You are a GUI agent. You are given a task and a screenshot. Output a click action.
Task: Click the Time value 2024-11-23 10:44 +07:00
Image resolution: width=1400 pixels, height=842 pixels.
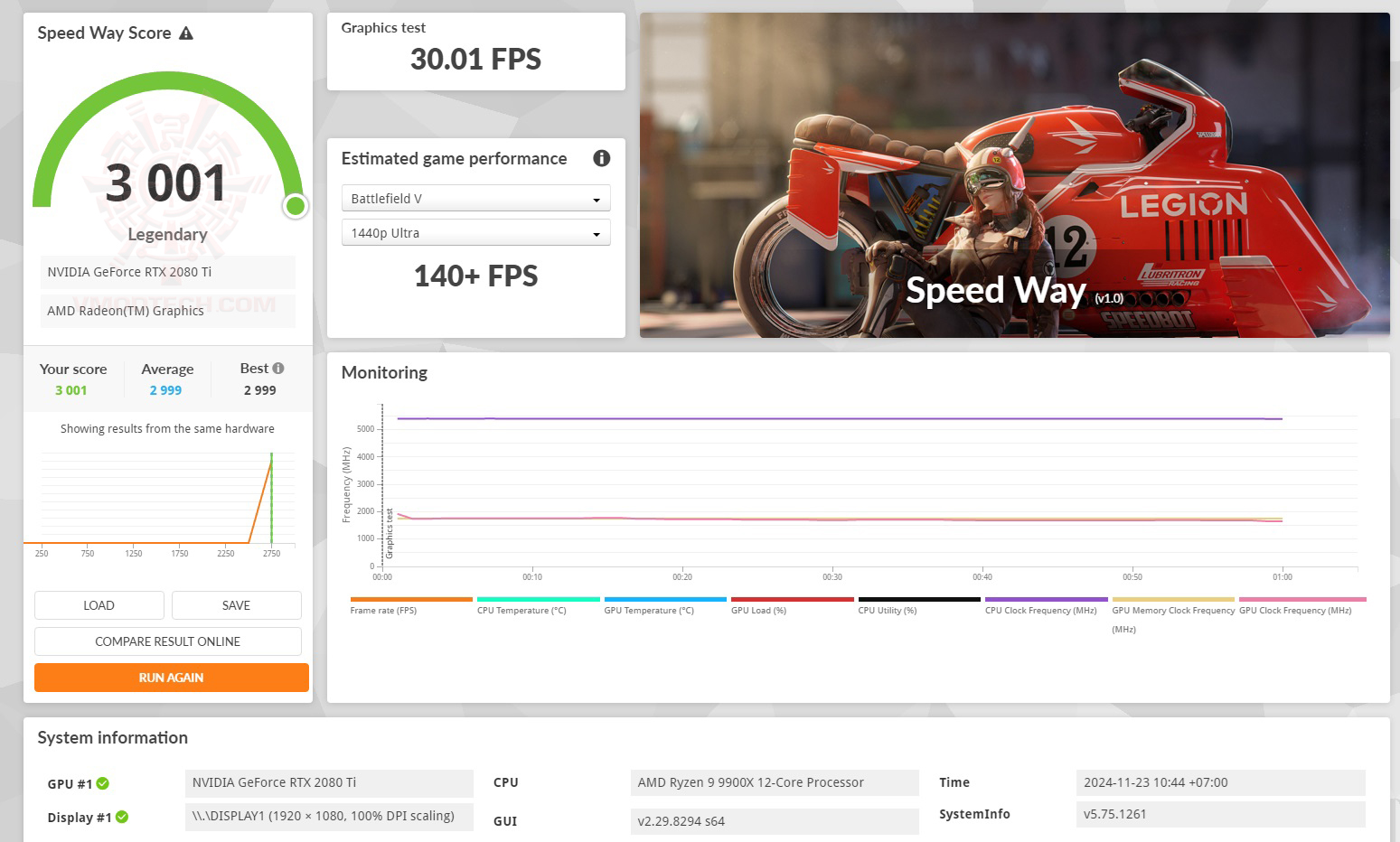(1221, 782)
